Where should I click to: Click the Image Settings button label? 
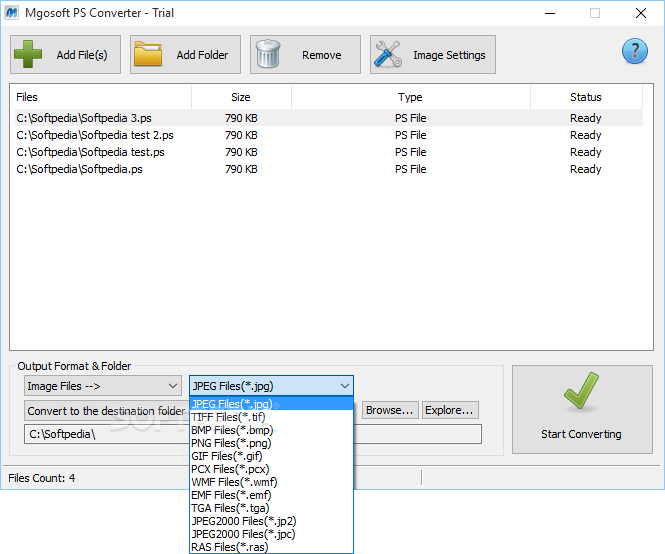pos(449,55)
